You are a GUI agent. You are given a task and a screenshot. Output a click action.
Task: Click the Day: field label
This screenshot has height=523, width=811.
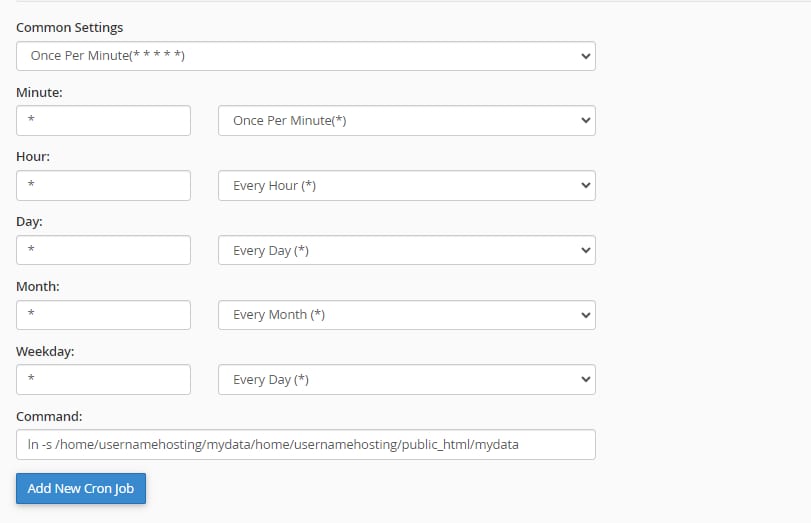click(x=30, y=221)
